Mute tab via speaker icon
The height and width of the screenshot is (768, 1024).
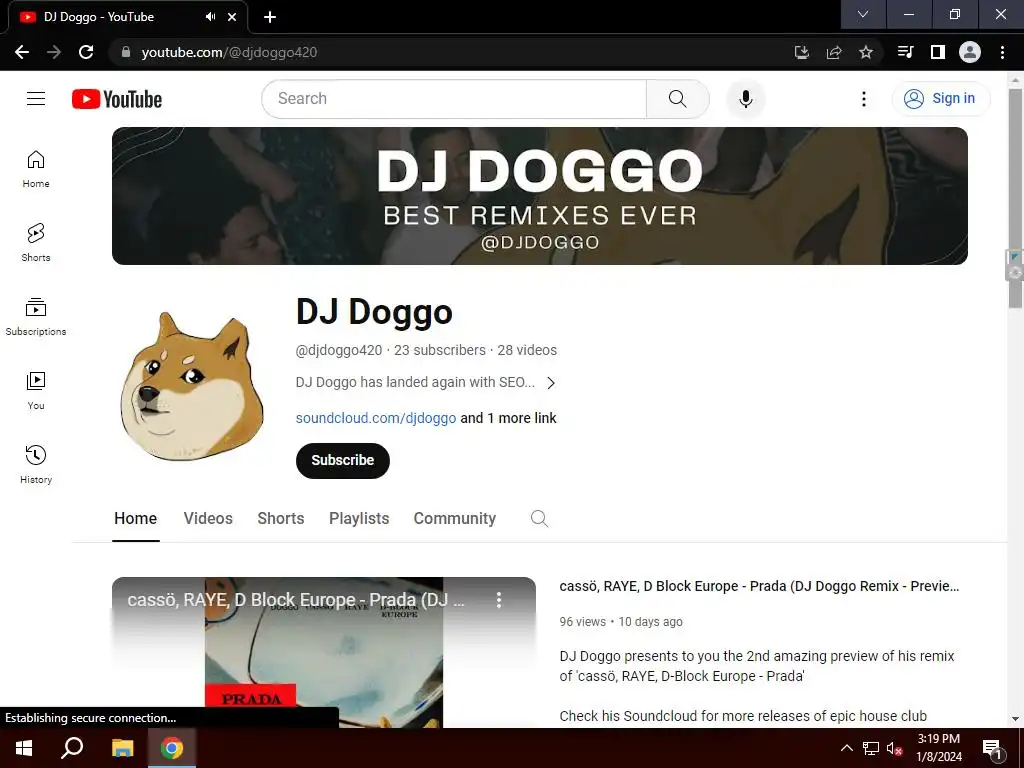pos(210,17)
